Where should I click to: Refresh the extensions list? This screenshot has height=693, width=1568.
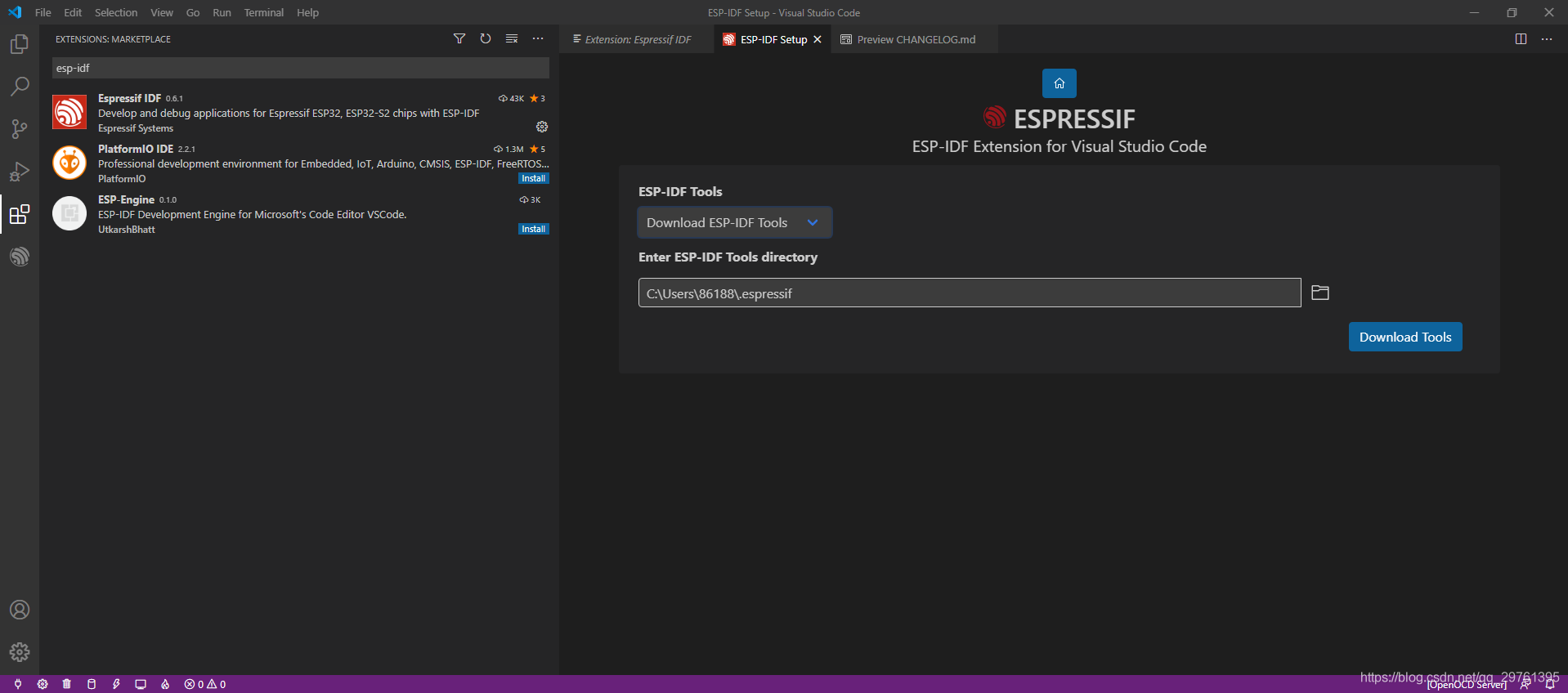486,38
